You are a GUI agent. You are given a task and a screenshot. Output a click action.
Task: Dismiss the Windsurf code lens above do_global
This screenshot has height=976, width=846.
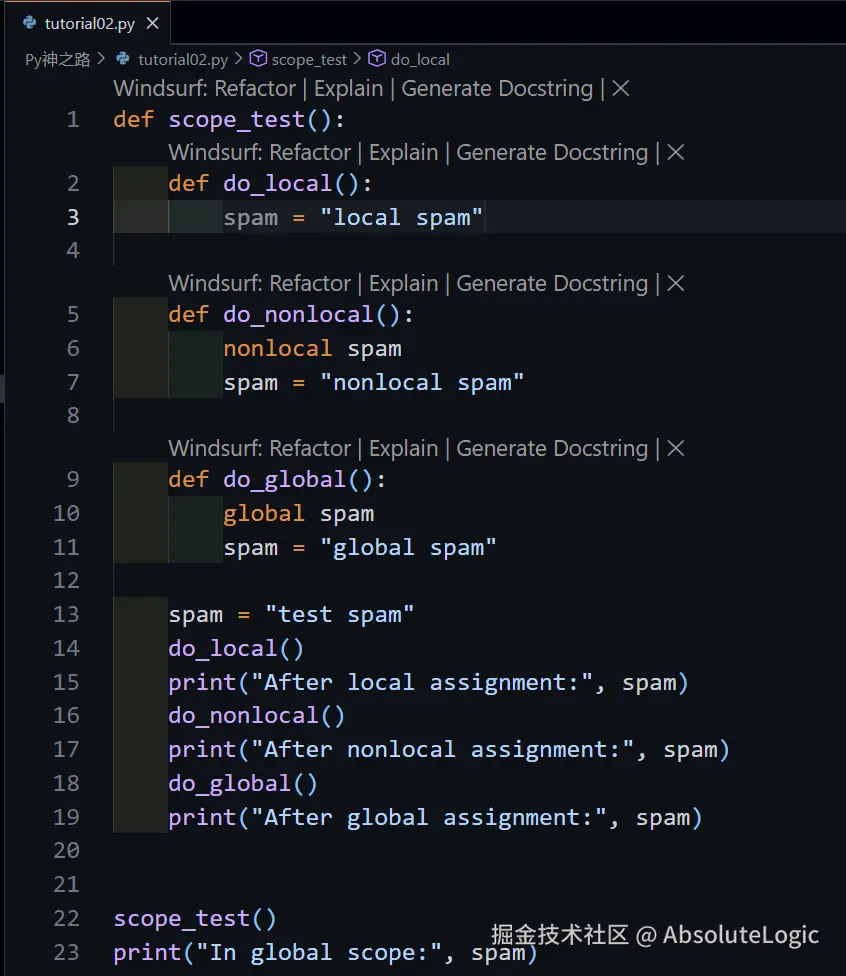coord(675,448)
